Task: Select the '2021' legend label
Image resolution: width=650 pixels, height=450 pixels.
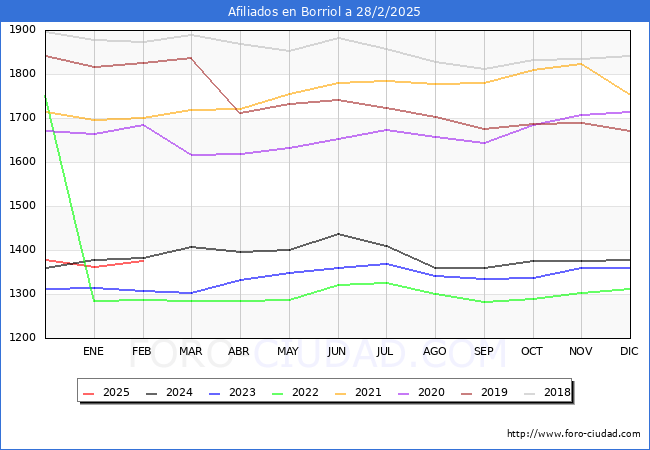Action: coord(368,392)
